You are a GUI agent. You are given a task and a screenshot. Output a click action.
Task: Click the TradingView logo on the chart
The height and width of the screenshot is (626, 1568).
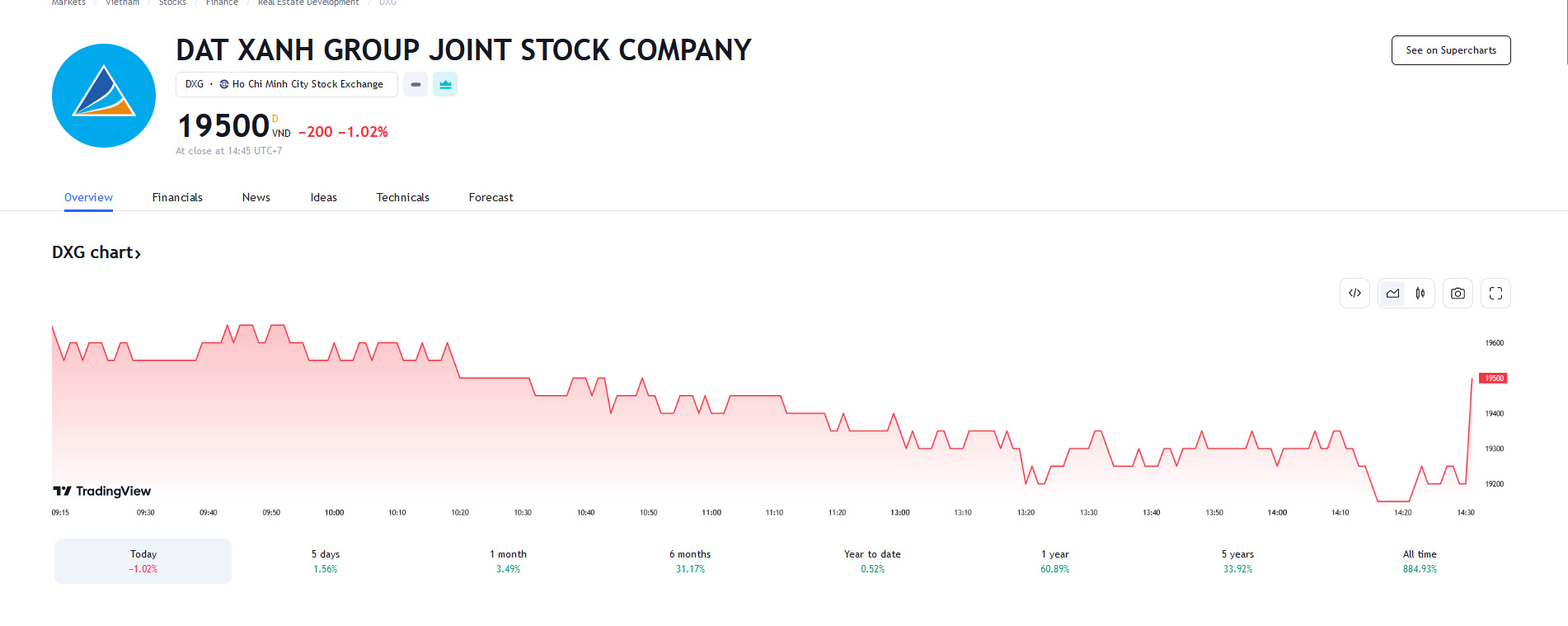(102, 491)
